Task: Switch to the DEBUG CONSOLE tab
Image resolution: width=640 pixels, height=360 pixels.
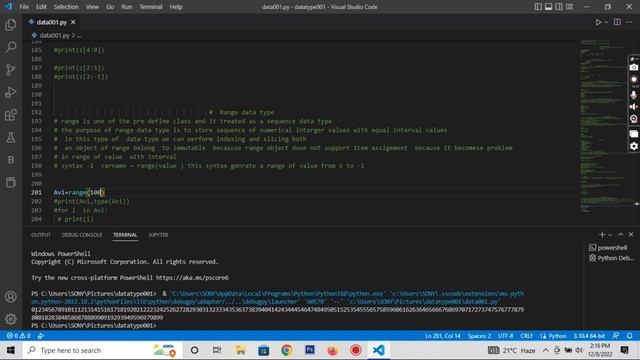Action: (x=82, y=235)
